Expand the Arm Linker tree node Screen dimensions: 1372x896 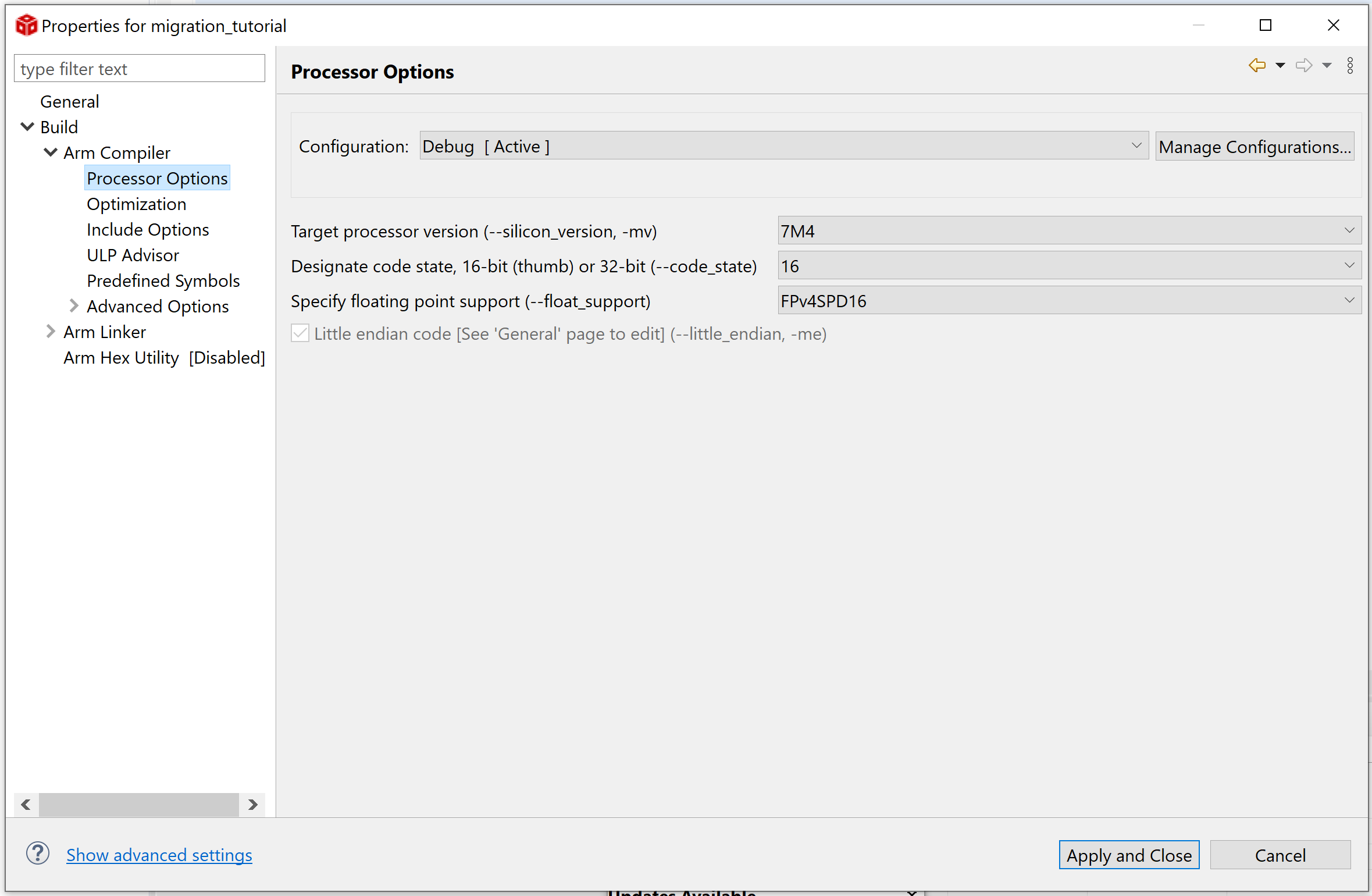(51, 331)
